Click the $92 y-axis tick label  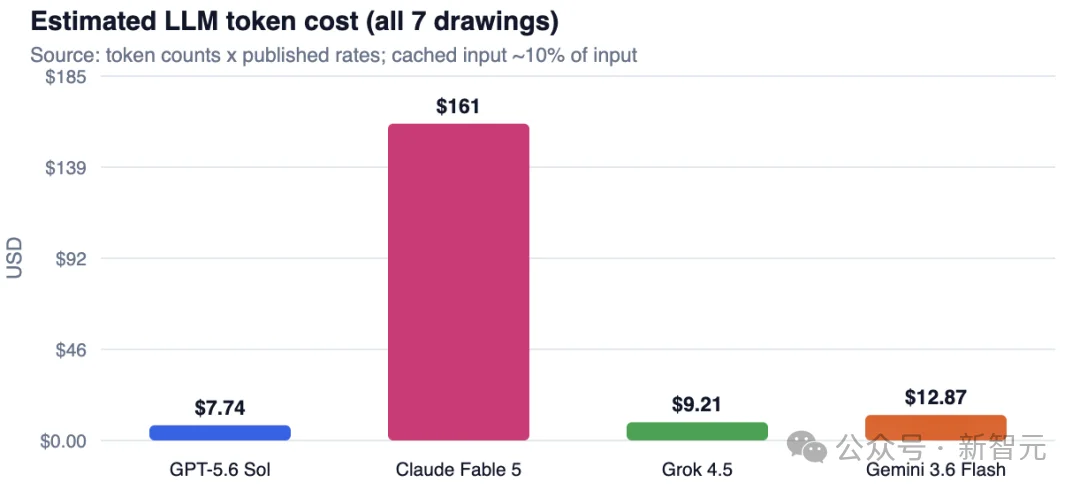tap(71, 259)
